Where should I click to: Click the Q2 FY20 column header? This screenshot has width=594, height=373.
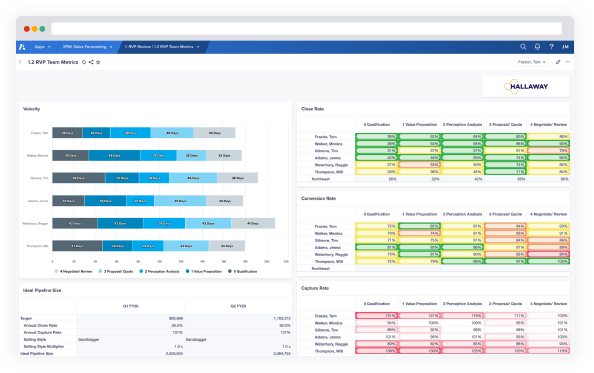point(238,306)
